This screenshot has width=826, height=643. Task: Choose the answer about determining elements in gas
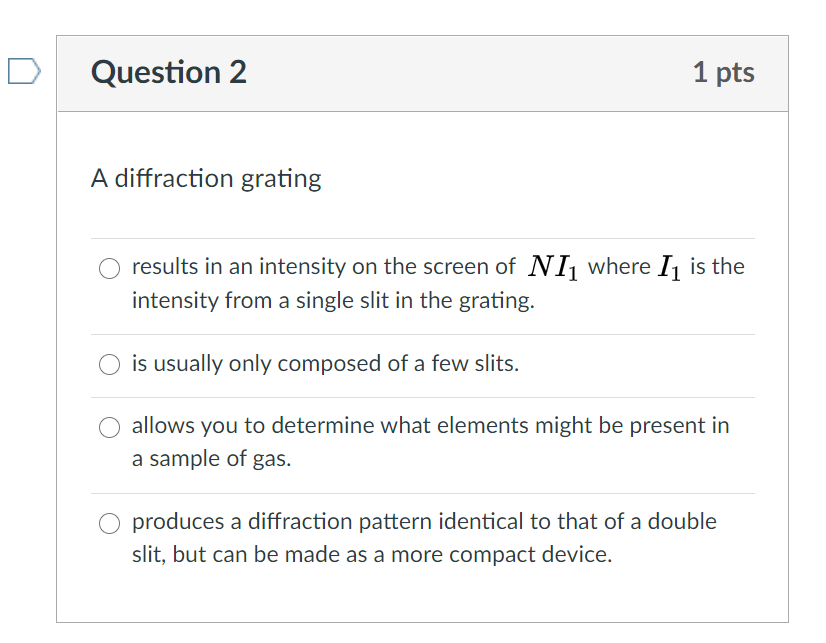[x=108, y=426]
